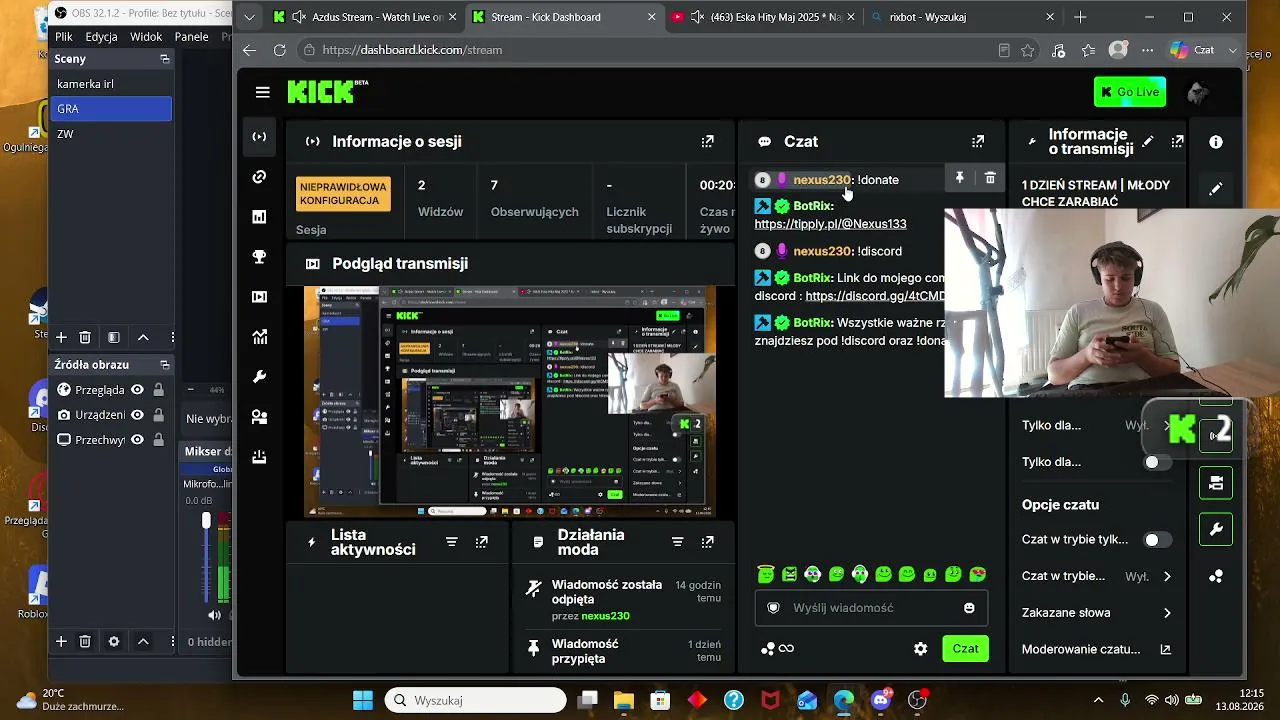1280x720 pixels.
Task: Open the Edycja menu in OBS
Action: [x=102, y=37]
